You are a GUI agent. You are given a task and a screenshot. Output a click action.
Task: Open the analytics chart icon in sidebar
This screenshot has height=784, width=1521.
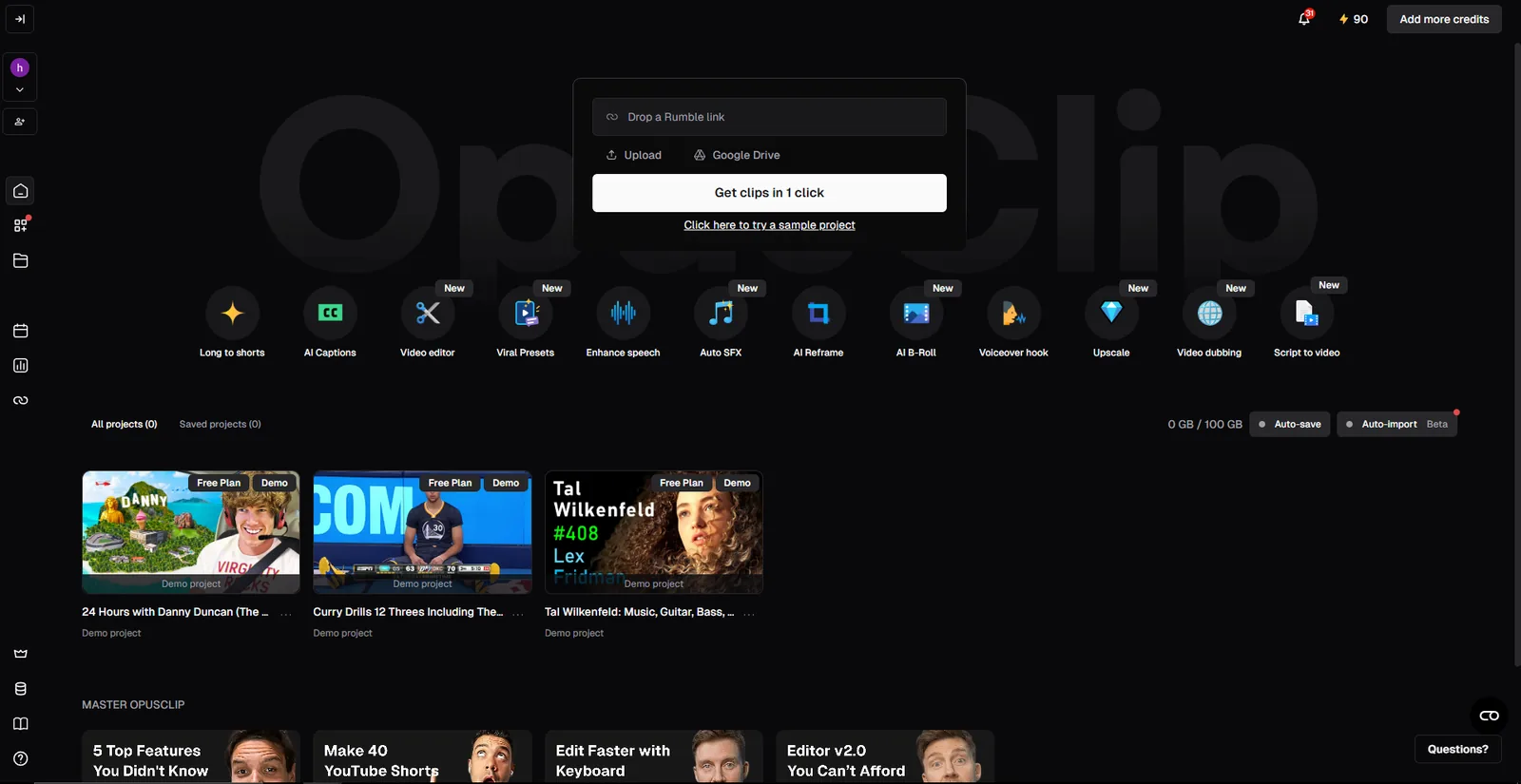click(20, 366)
